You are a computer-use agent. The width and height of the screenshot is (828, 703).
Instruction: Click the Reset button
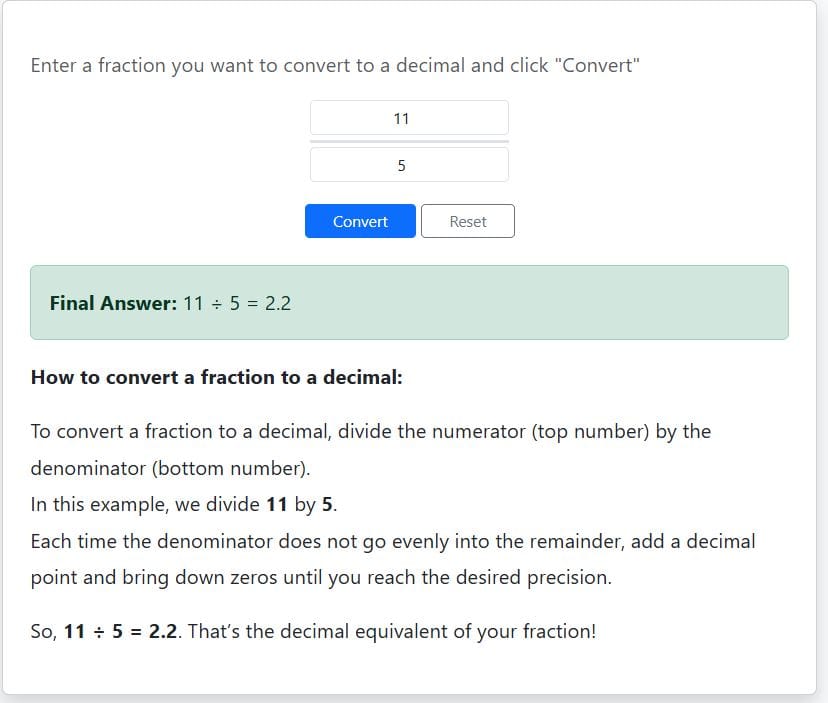(468, 221)
